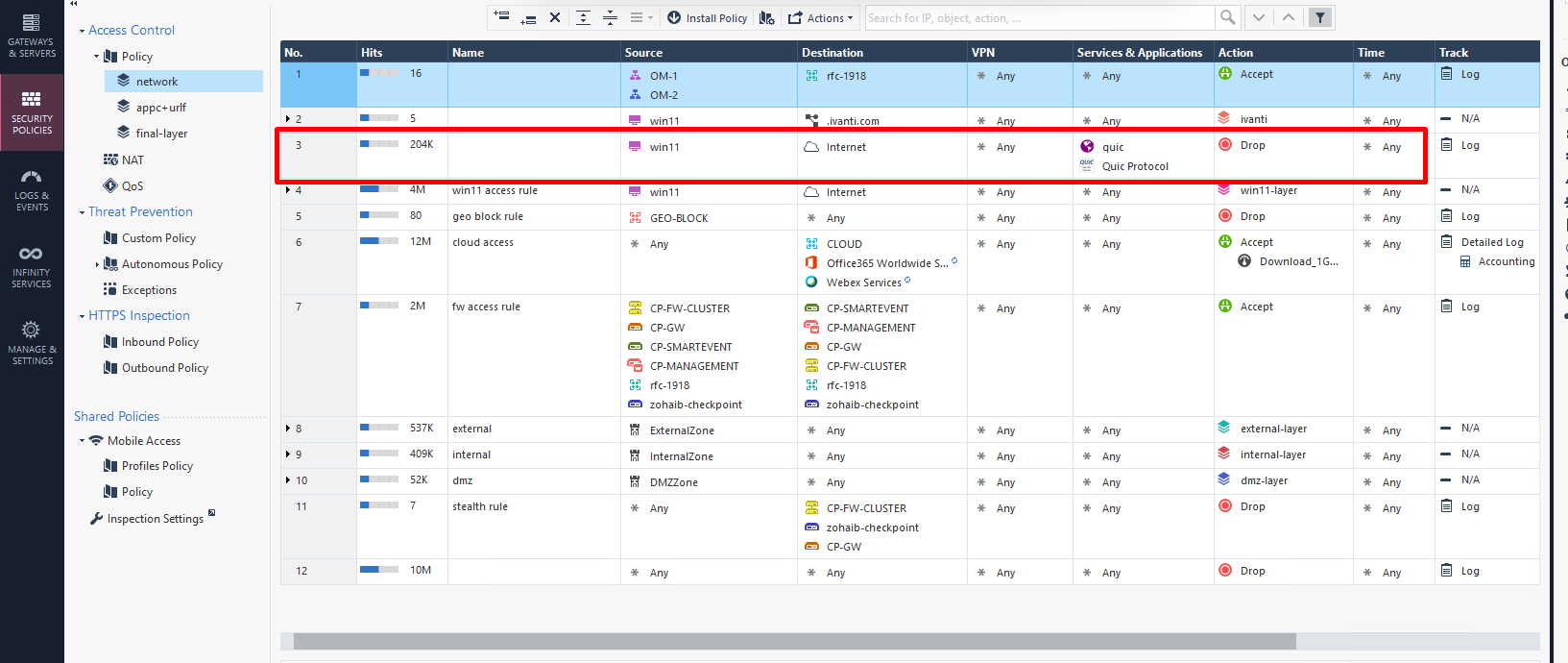Toggle the filter funnel button
The height and width of the screenshot is (663, 1568).
click(x=1320, y=17)
